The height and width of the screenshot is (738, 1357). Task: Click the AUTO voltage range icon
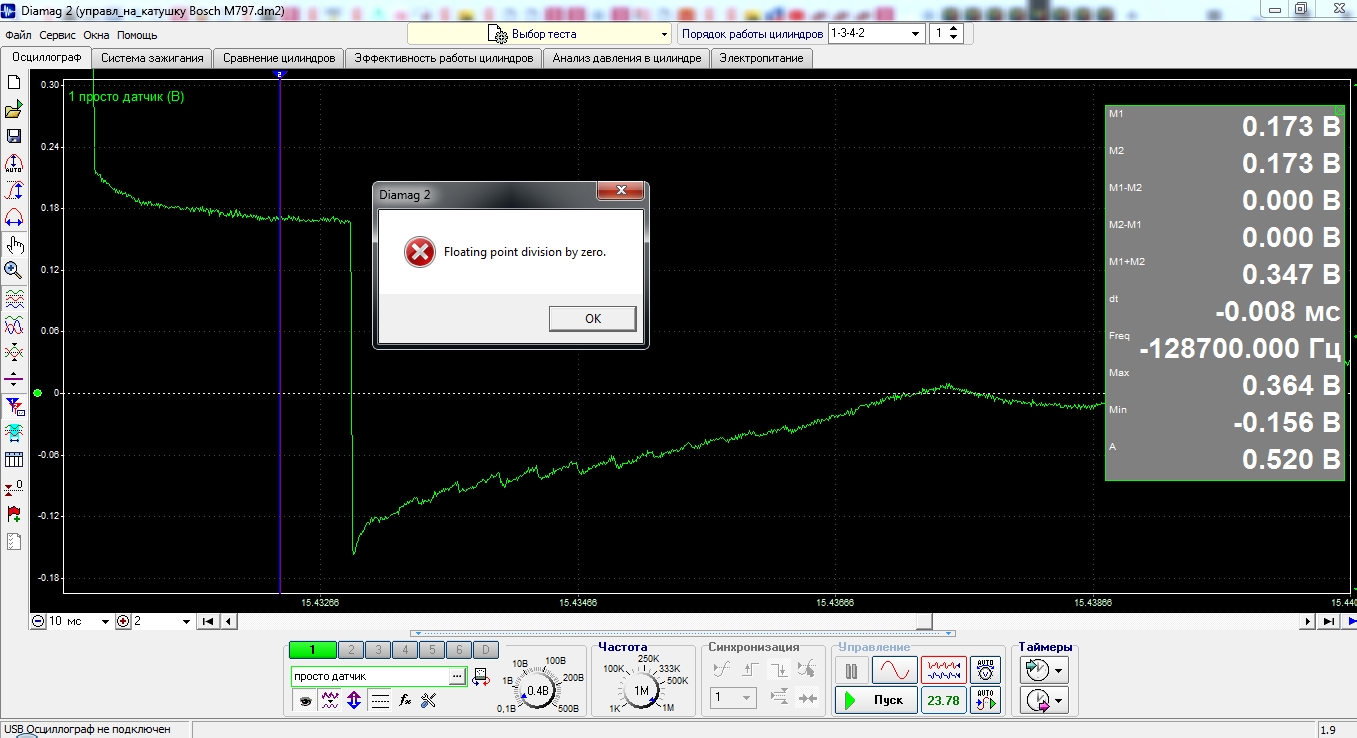pos(985,670)
